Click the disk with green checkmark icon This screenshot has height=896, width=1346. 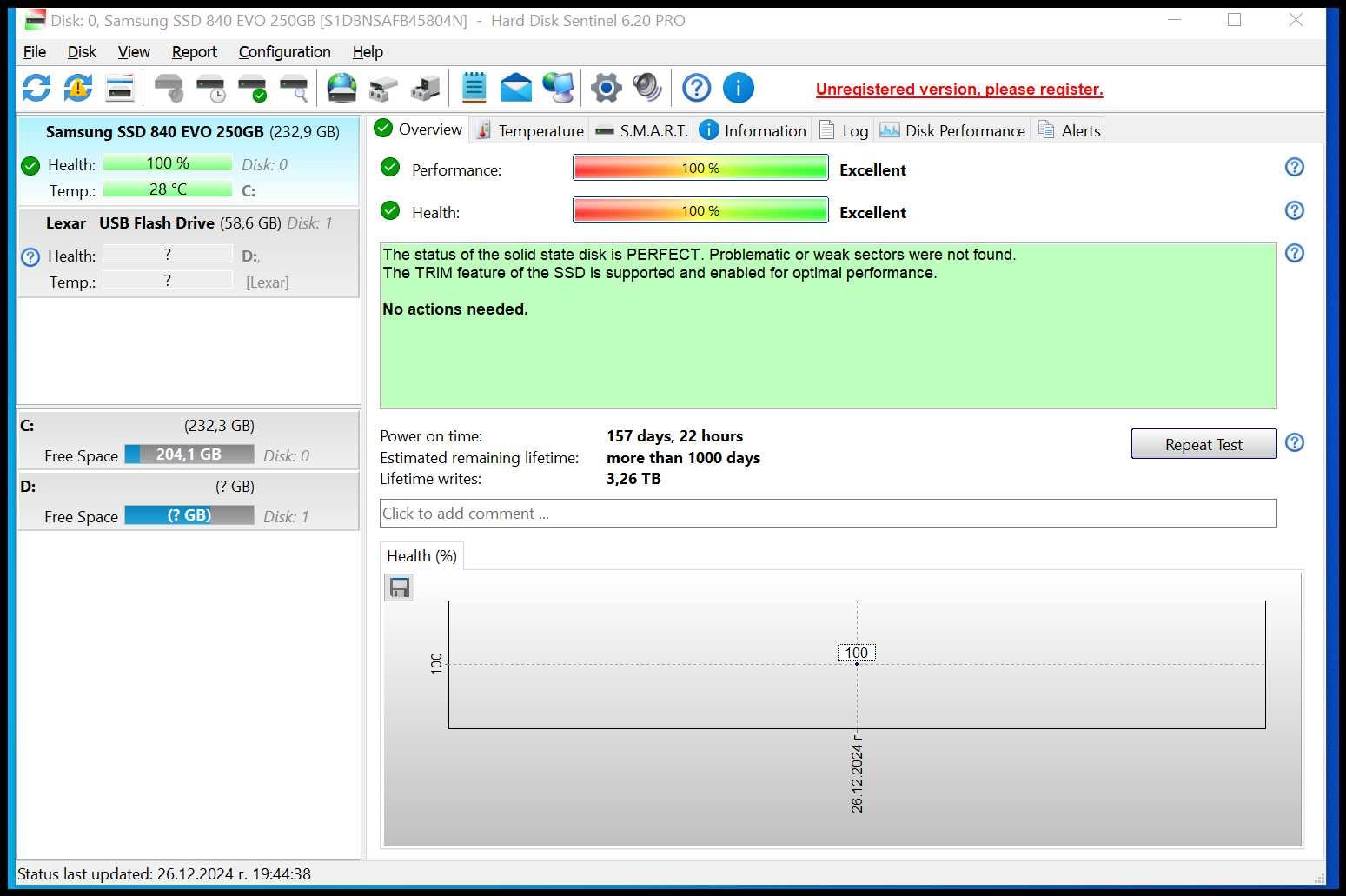click(x=252, y=88)
